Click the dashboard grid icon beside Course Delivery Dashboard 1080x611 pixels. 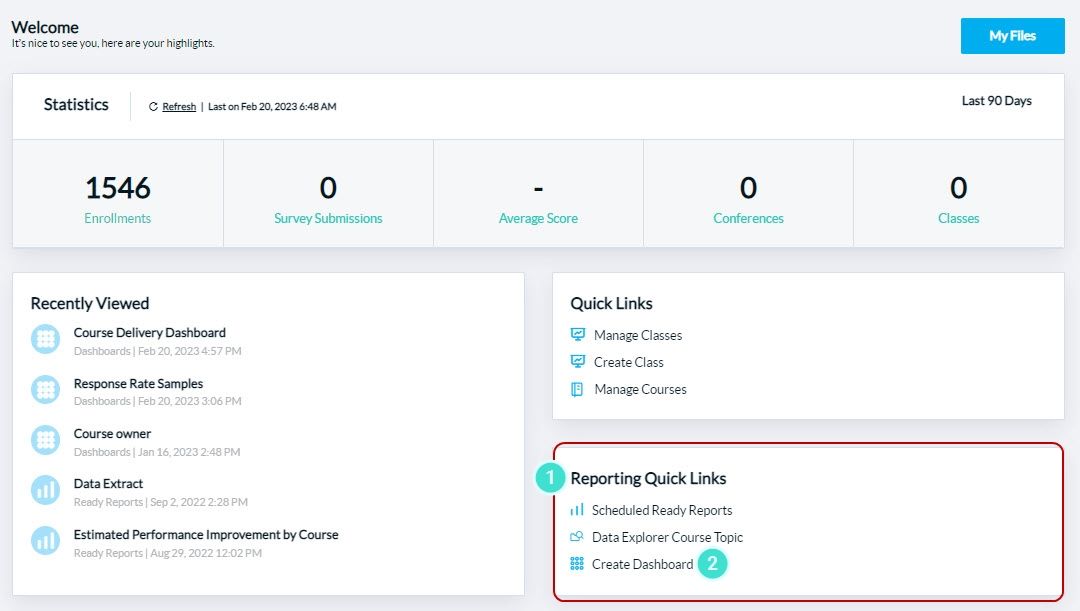[x=44, y=339]
